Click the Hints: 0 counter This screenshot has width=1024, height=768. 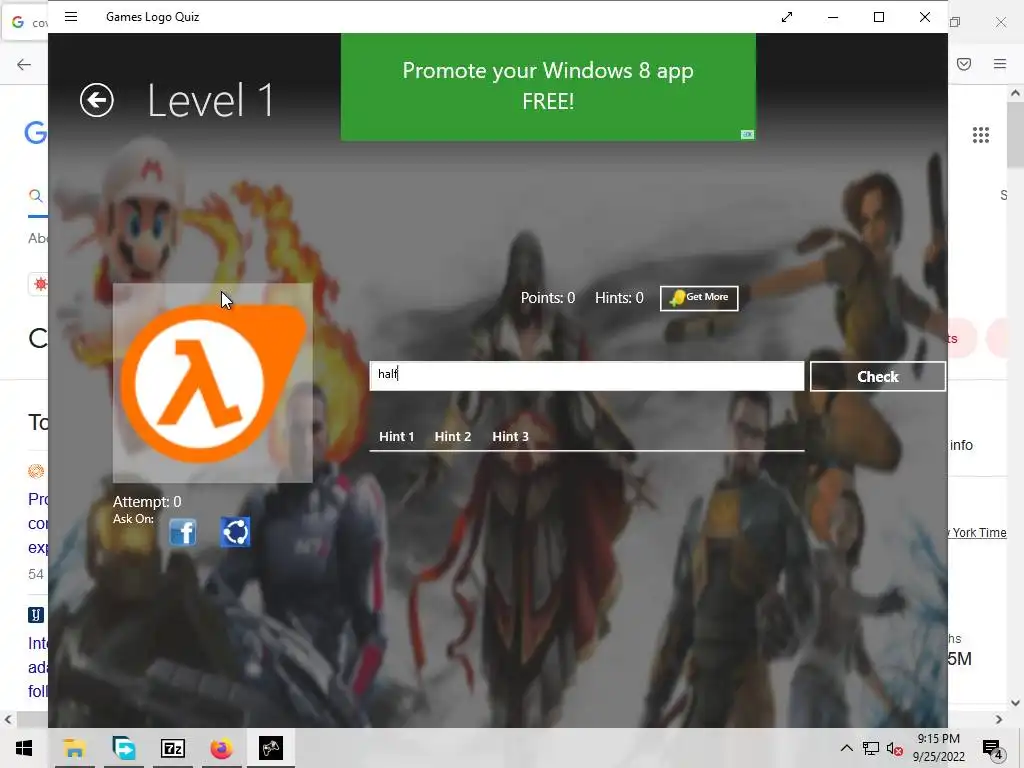tap(619, 298)
